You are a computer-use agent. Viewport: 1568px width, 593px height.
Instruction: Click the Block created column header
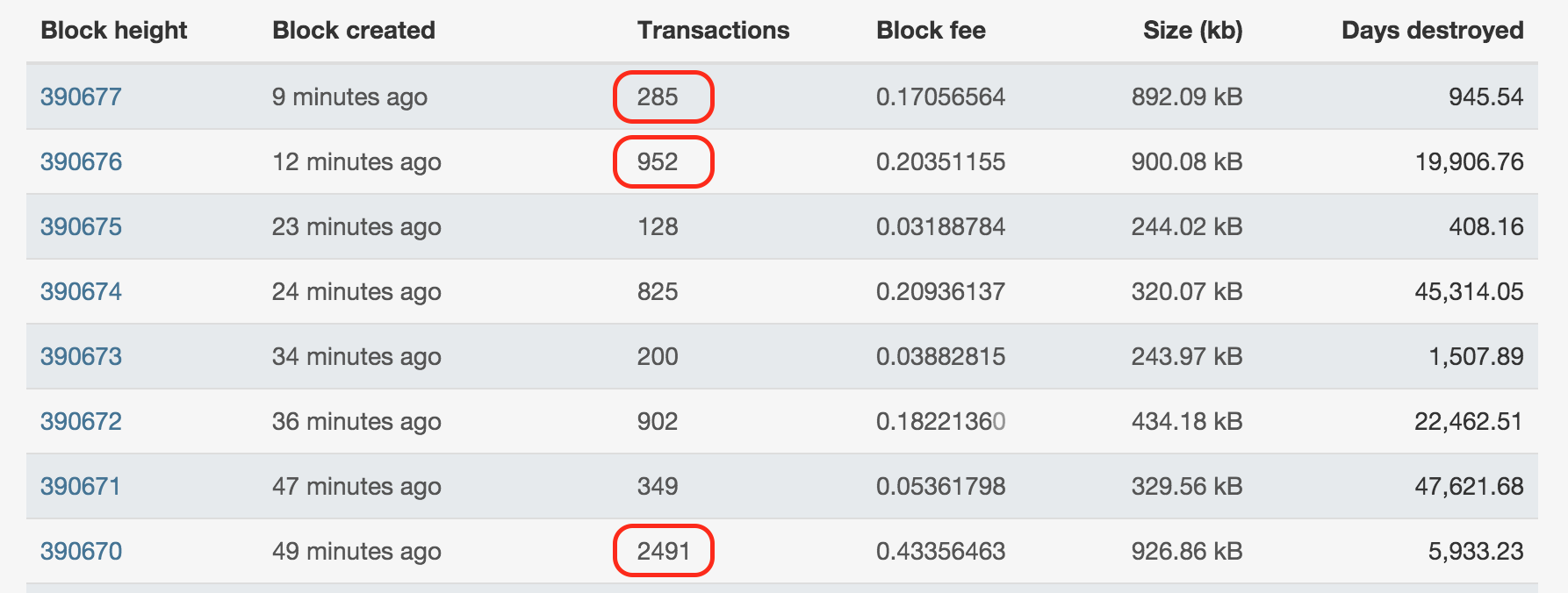click(354, 31)
